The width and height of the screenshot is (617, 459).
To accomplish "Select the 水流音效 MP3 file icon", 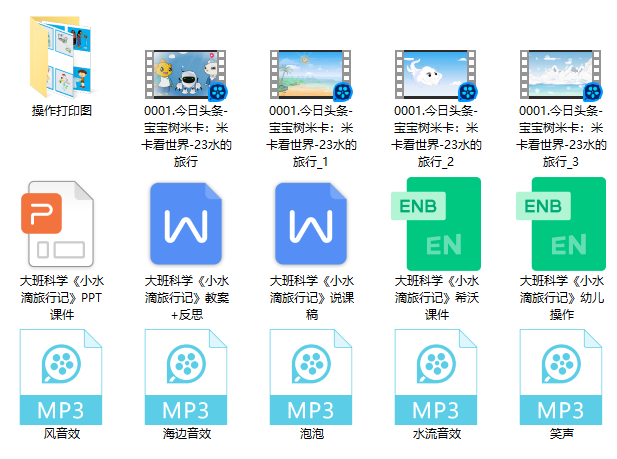I will [x=436, y=377].
